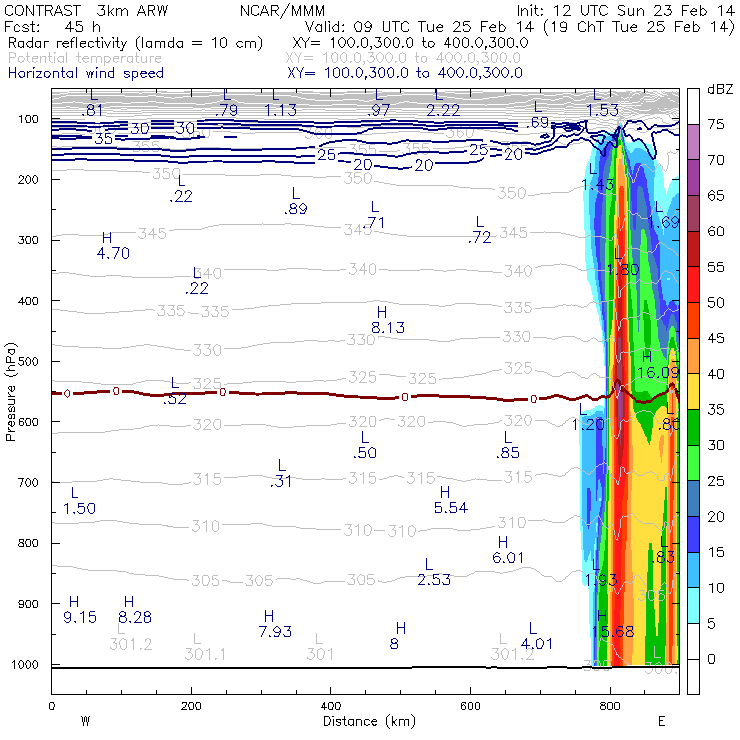The image size is (740, 740).
Task: Click the bright green 25–30 dBZ swatch
Action: tap(692, 463)
